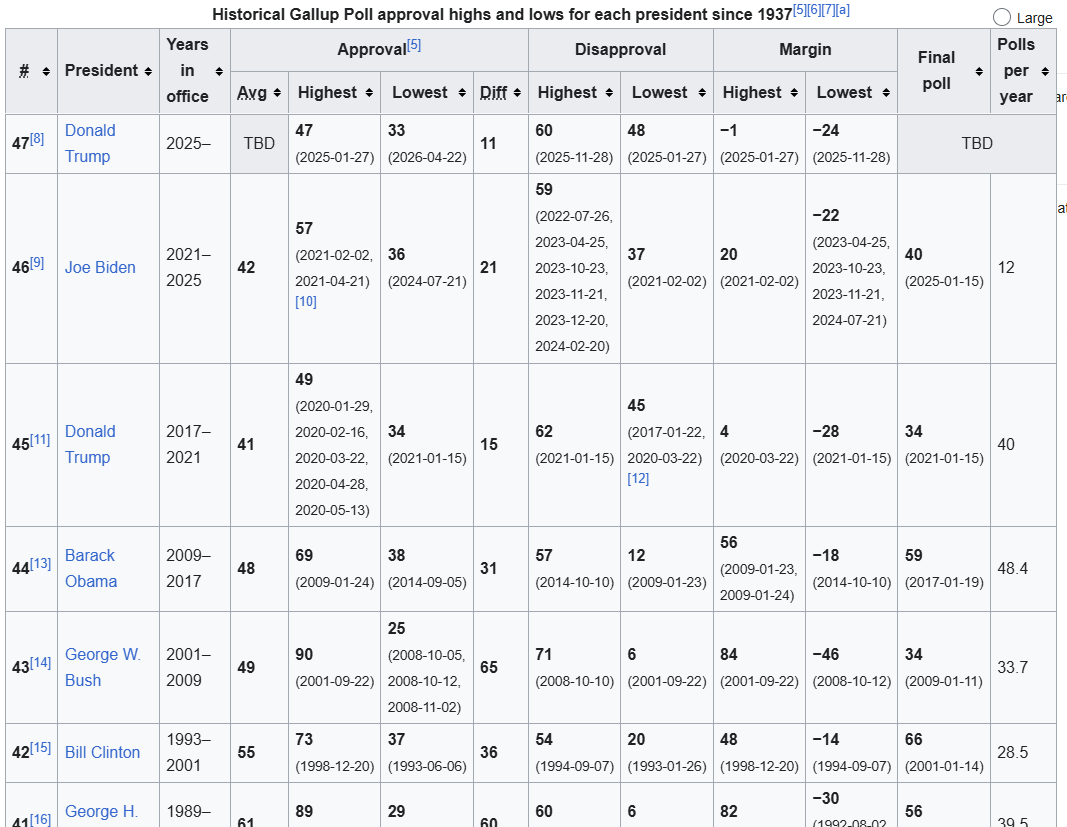Sort by Final poll arrows
Image resolution: width=1067 pixels, height=827 pixels.
[x=979, y=71]
